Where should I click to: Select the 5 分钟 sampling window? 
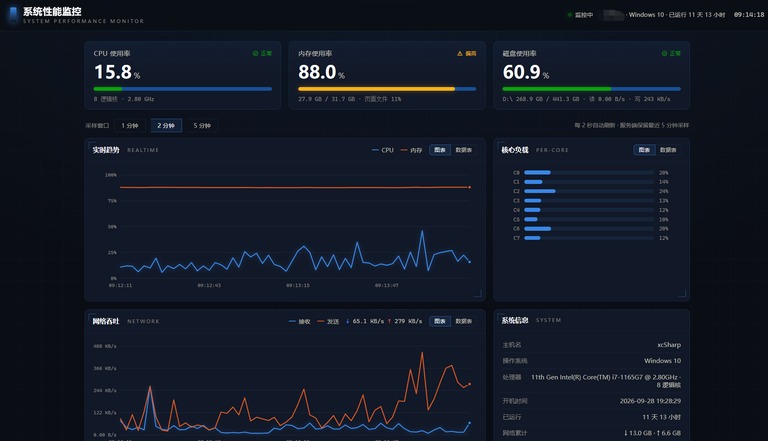tap(202, 125)
